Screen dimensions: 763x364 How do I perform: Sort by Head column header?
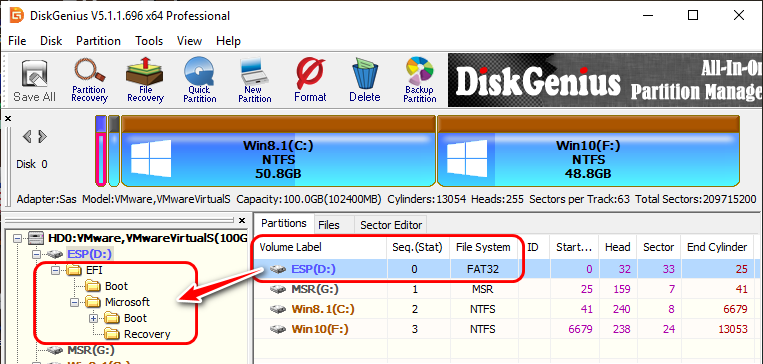tap(618, 247)
